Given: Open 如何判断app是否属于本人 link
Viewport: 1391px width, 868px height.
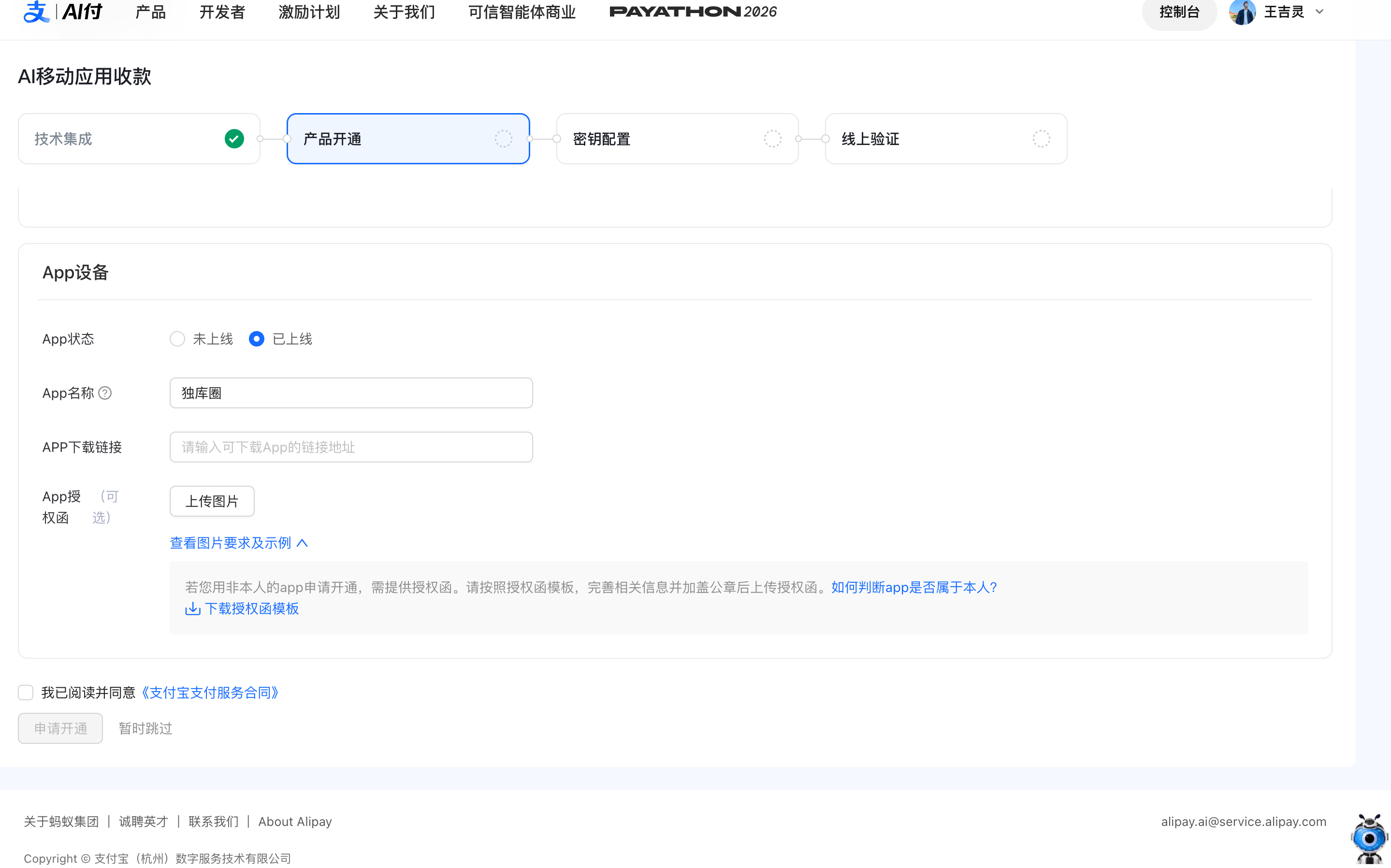Looking at the screenshot, I should (914, 588).
